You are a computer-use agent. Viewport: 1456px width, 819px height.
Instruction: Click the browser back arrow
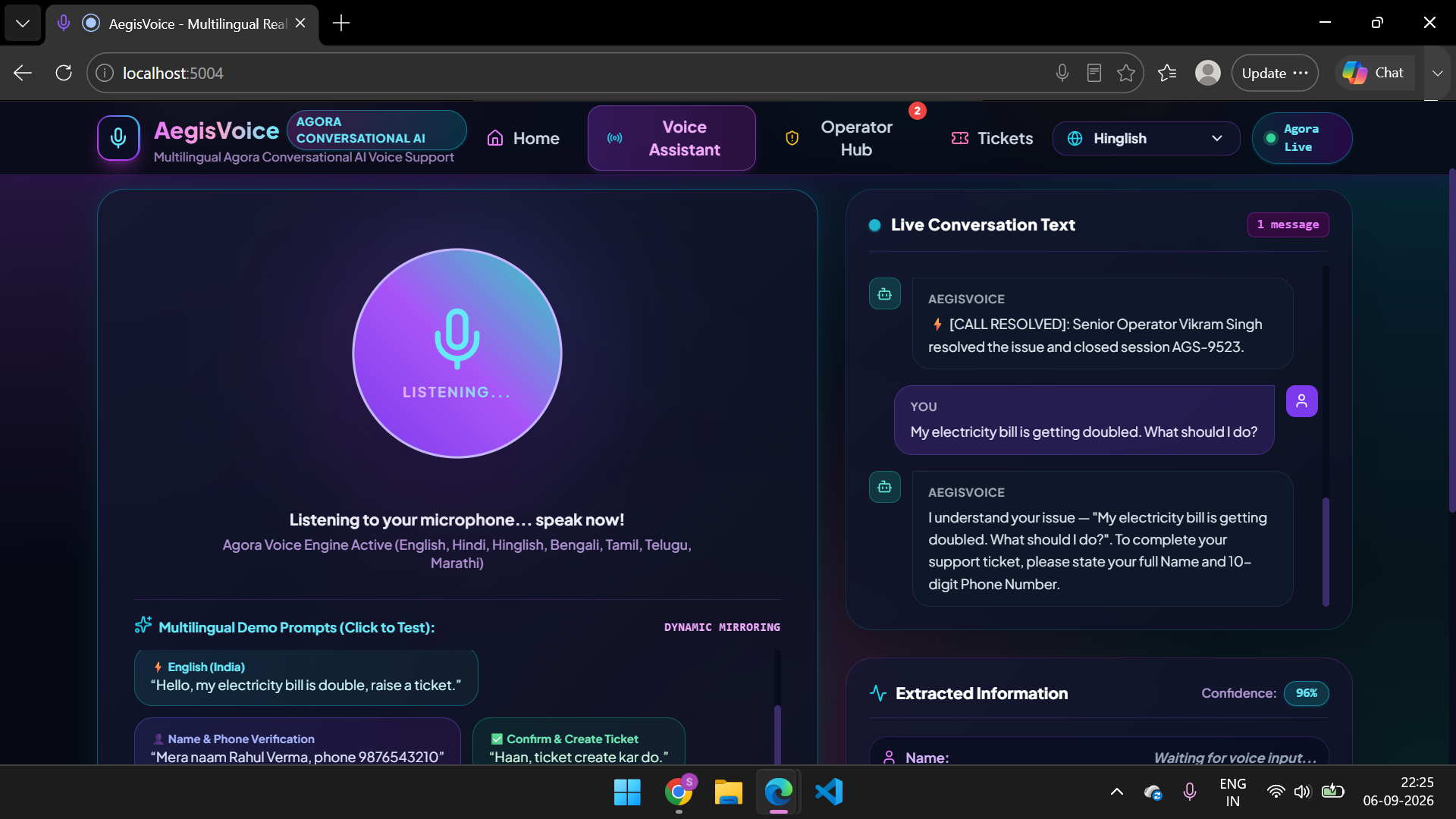coord(23,73)
